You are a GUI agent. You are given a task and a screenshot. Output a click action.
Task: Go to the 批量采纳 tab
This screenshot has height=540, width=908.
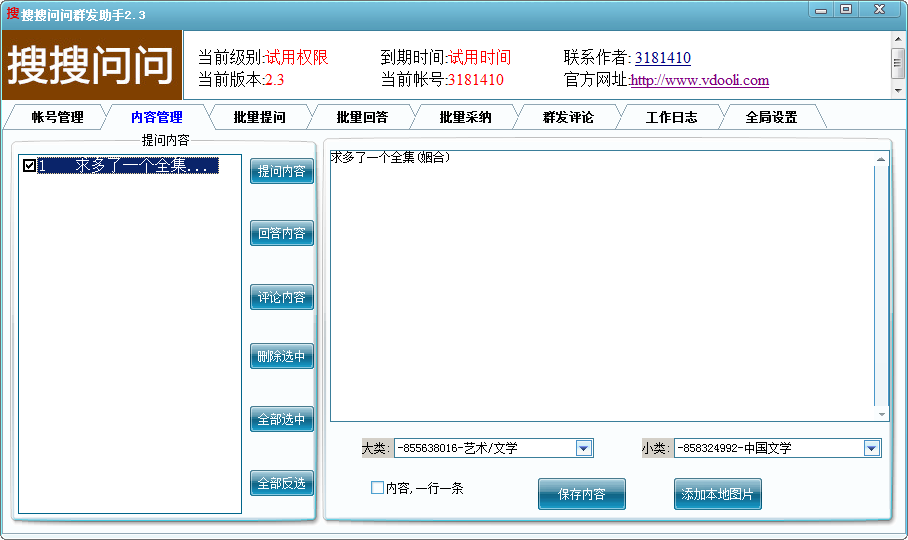pyautogui.click(x=465, y=117)
